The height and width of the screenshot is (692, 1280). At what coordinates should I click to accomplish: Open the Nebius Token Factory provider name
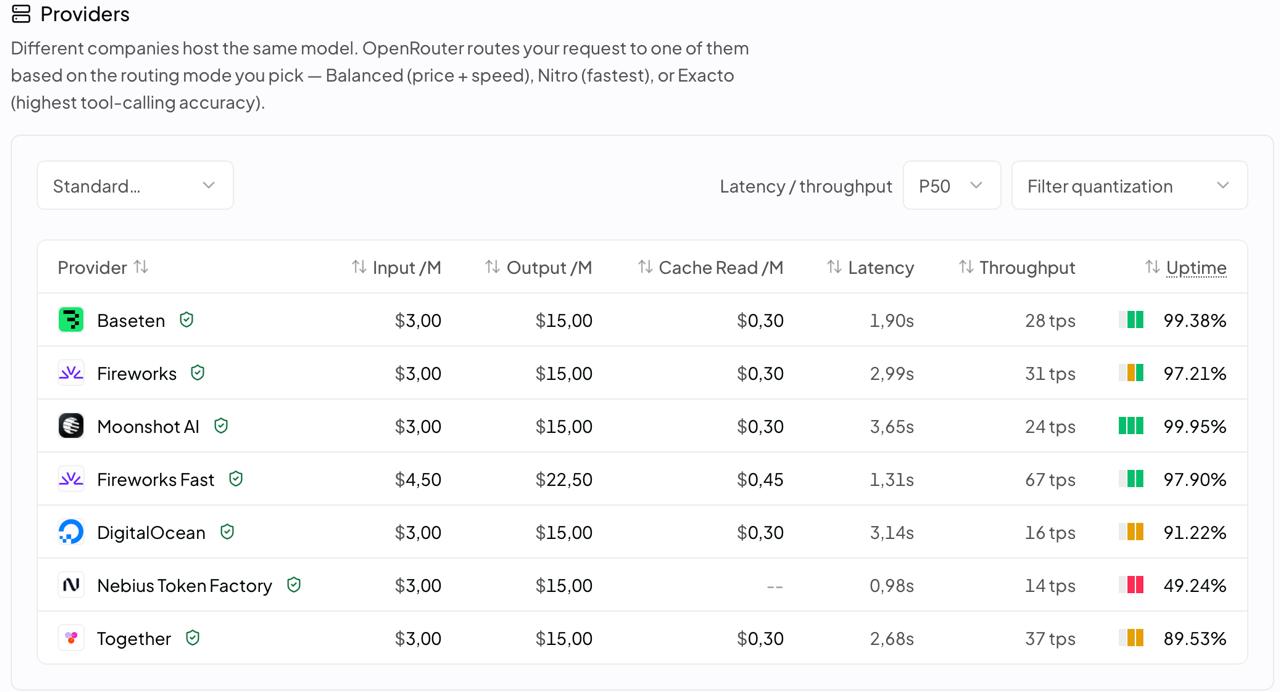(x=184, y=586)
